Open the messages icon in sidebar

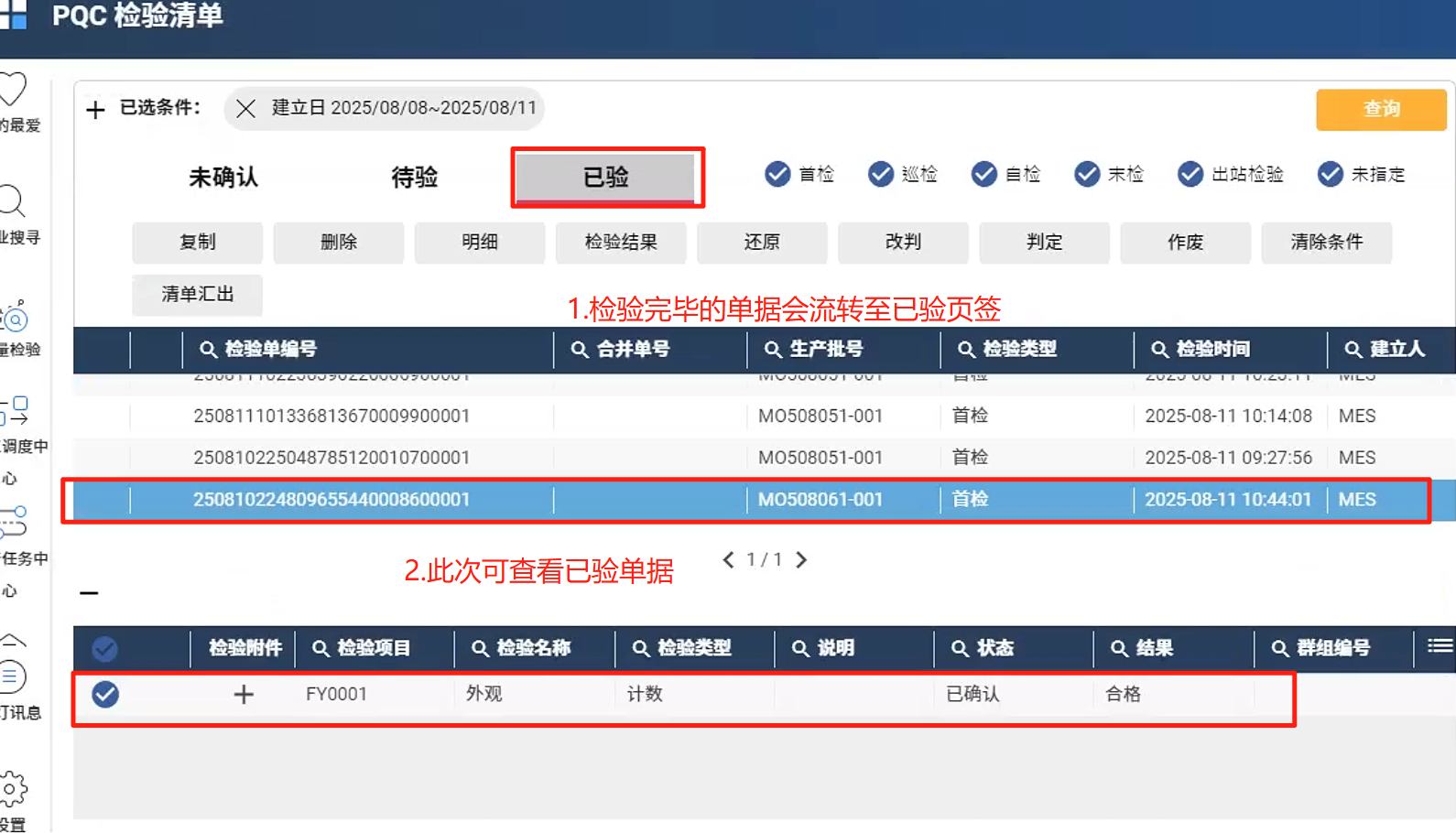click(12, 676)
